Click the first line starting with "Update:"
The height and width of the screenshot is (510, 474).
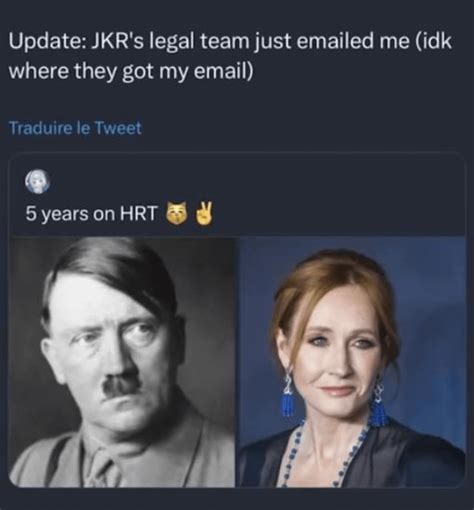pos(230,42)
